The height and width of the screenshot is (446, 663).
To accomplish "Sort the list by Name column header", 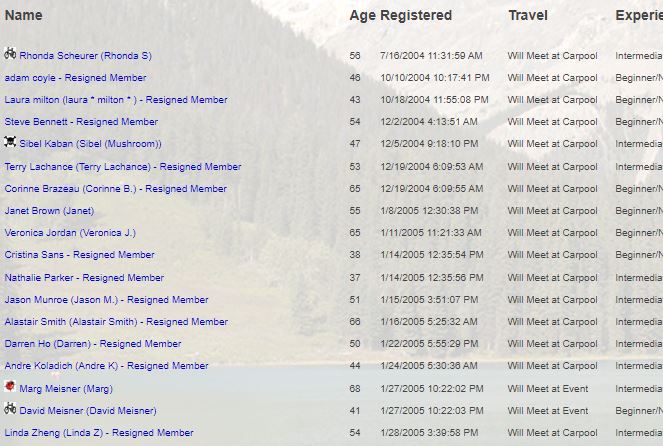I will pyautogui.click(x=24, y=15).
